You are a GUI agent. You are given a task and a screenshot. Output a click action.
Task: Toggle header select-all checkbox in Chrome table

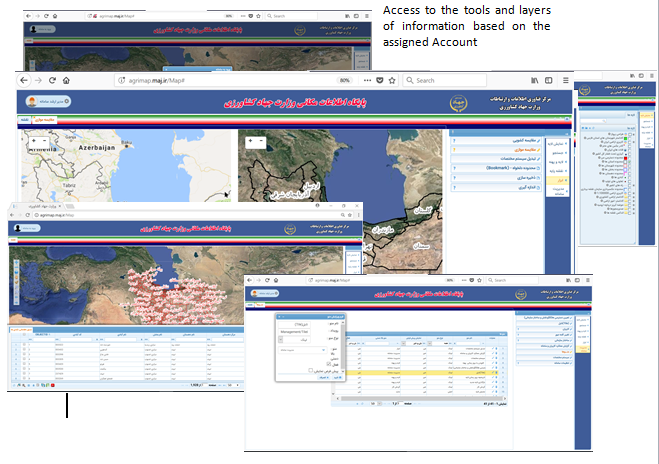coord(24,335)
